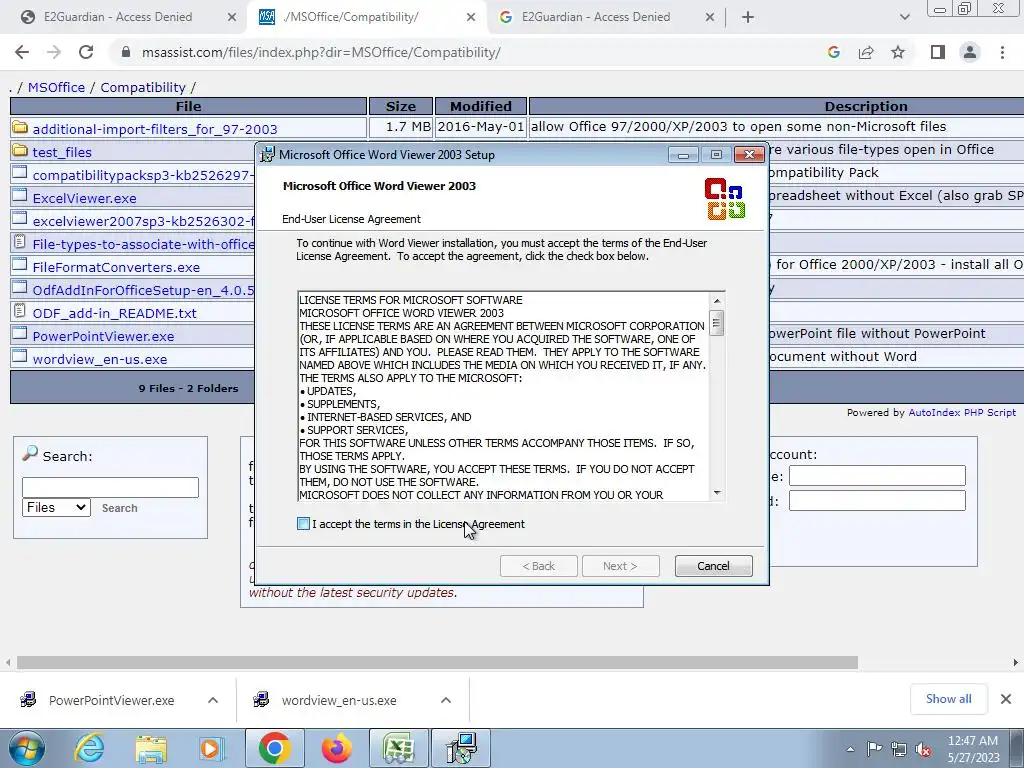Open AutoIndex PHP Script link
Image resolution: width=1024 pixels, height=768 pixels.
click(962, 413)
